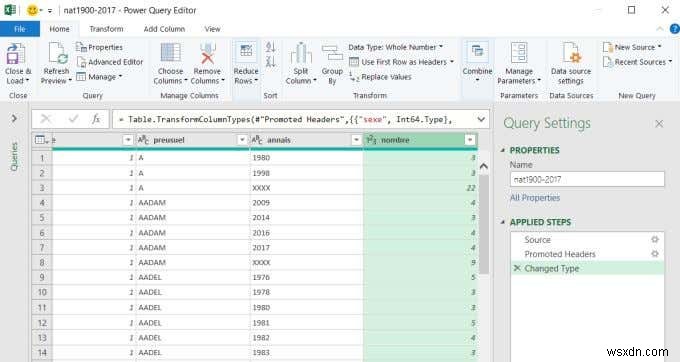Click Replace Values
Image resolution: width=680 pixels, height=362 pixels.
[380, 77]
